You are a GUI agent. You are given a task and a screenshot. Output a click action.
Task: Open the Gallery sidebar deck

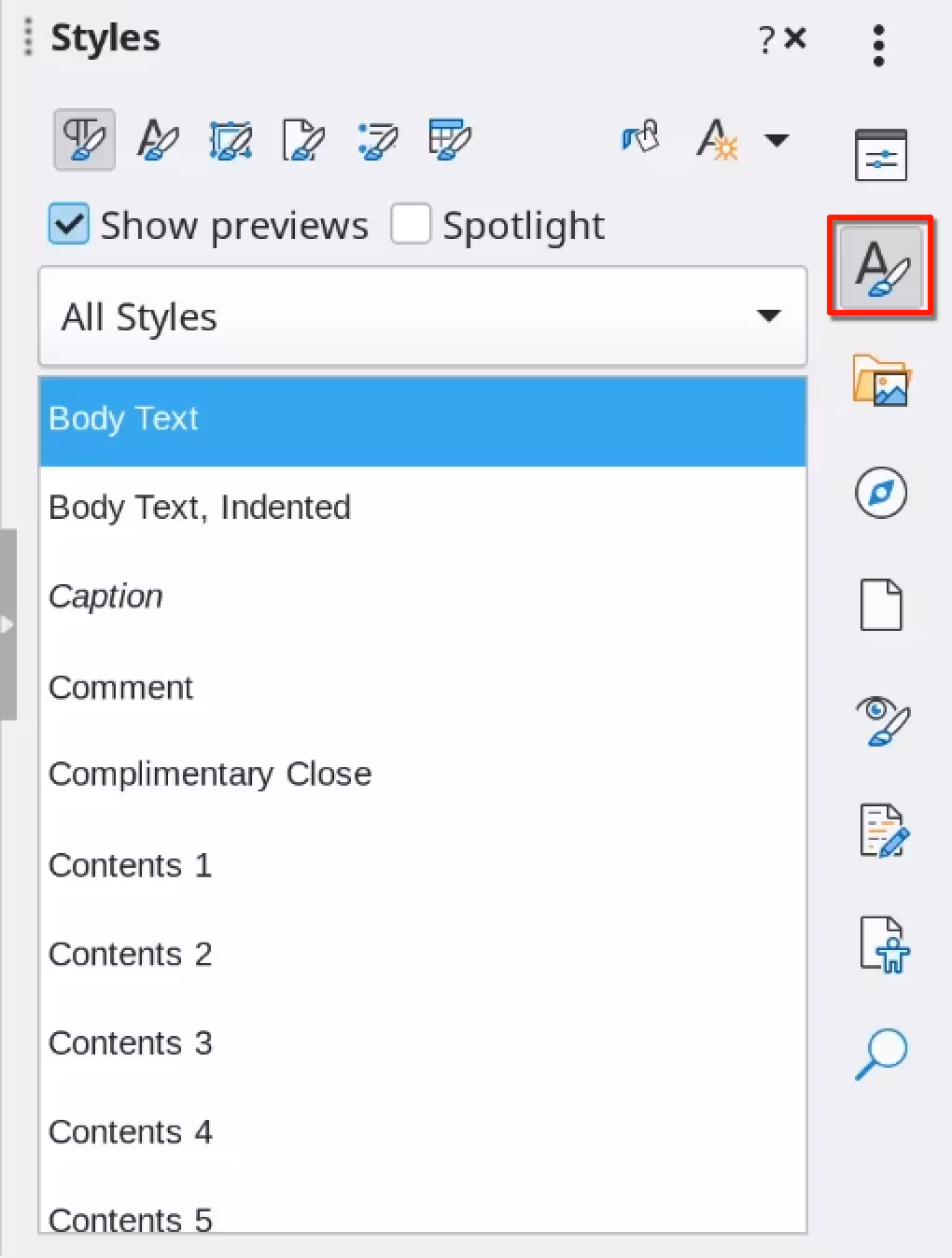[880, 381]
